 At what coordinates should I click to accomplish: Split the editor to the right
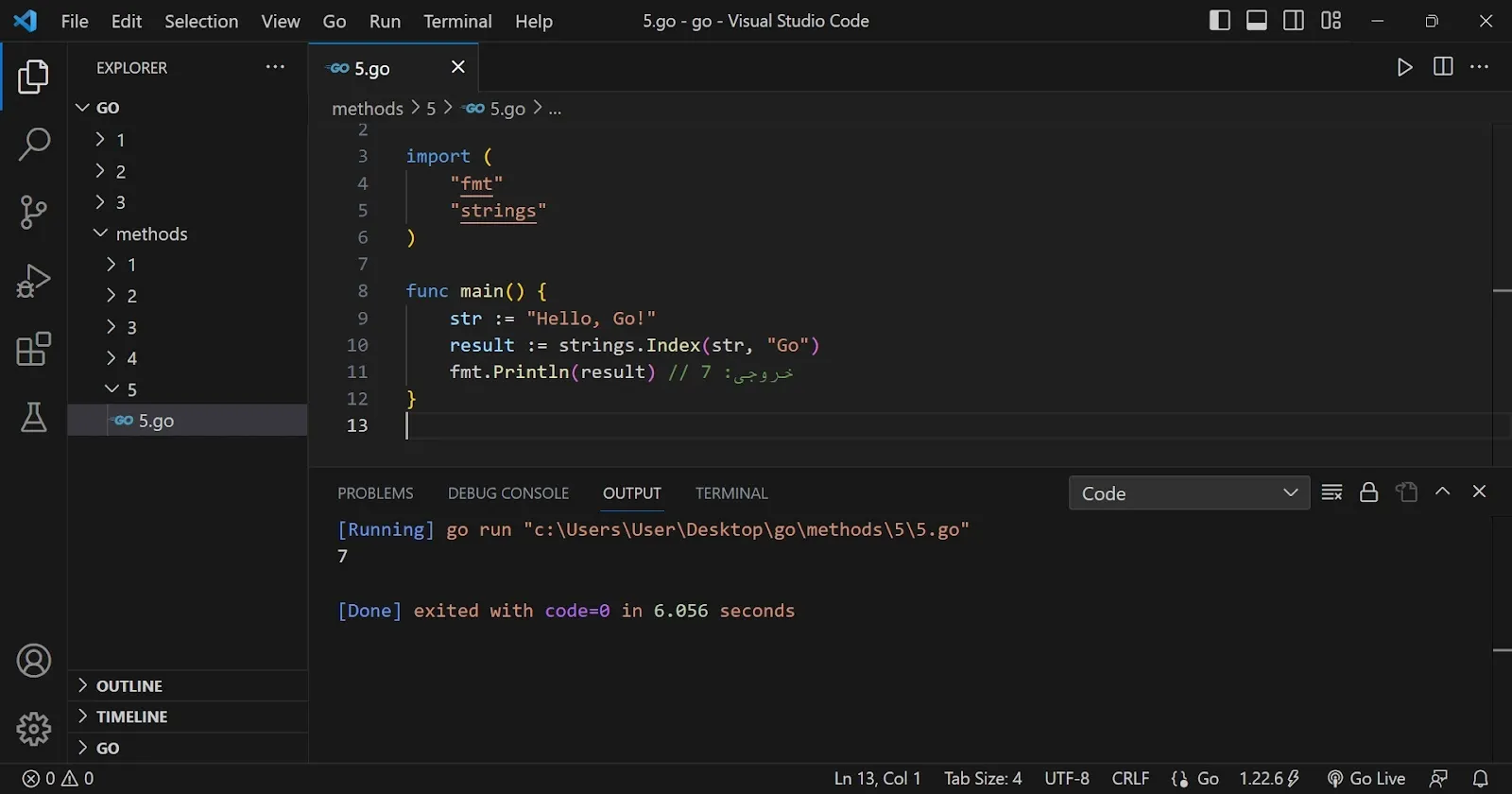click(x=1443, y=67)
